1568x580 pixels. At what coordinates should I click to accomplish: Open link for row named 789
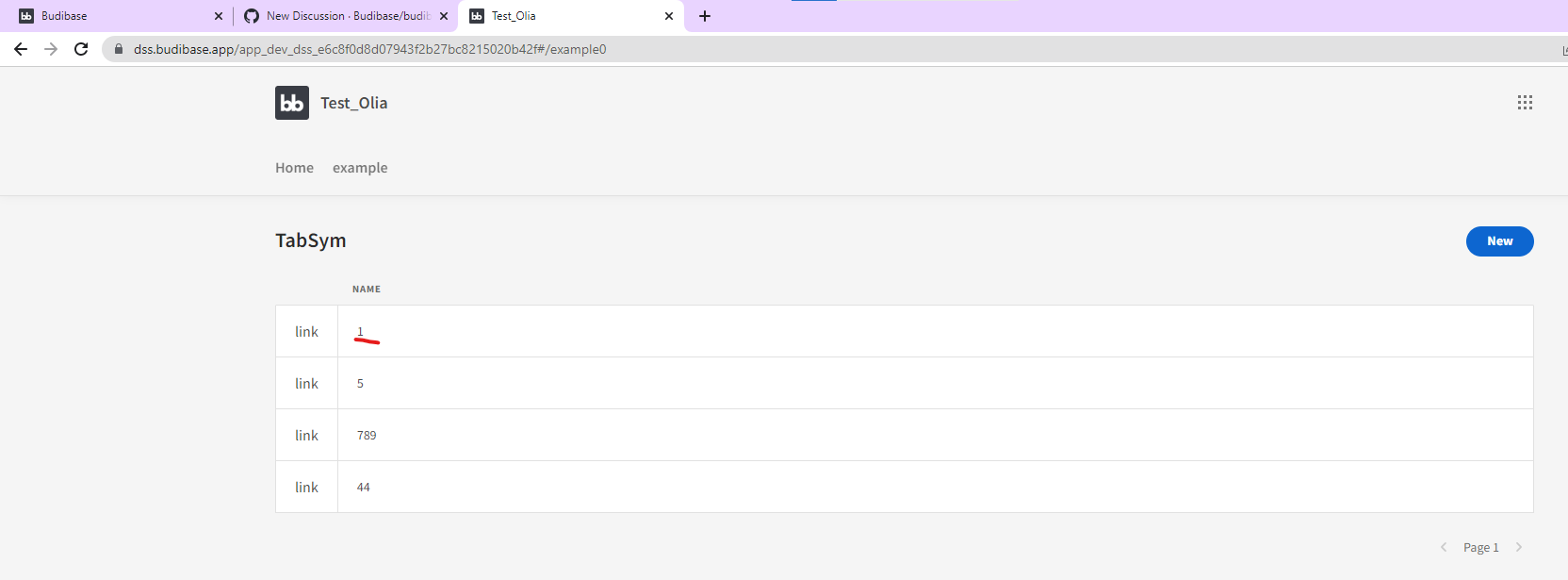(306, 436)
